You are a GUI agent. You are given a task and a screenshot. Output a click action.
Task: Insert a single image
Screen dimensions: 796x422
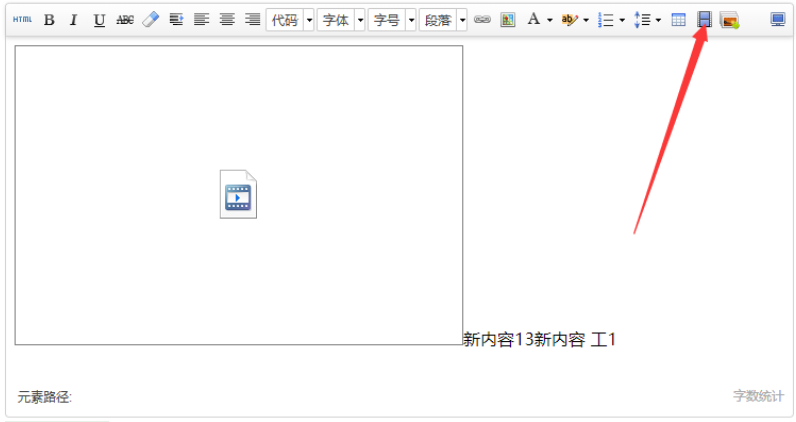(x=508, y=20)
